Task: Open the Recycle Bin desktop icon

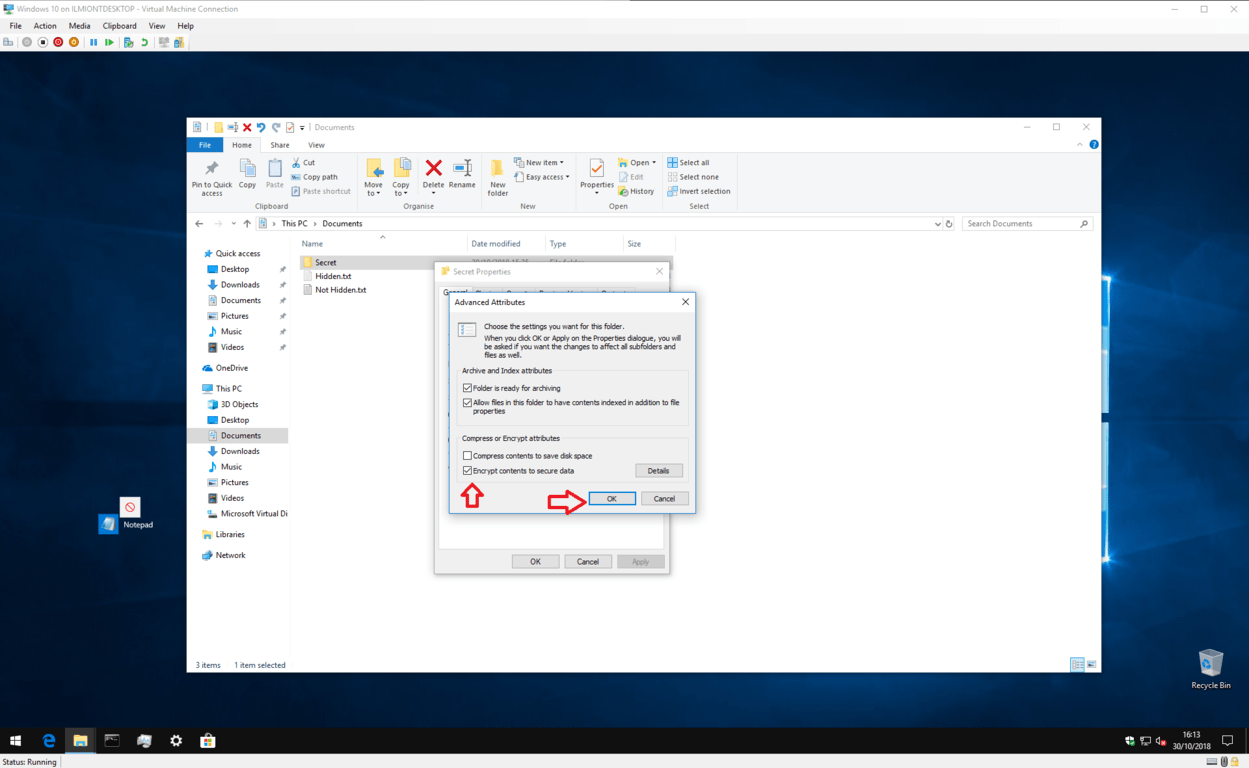Action: point(1211,669)
